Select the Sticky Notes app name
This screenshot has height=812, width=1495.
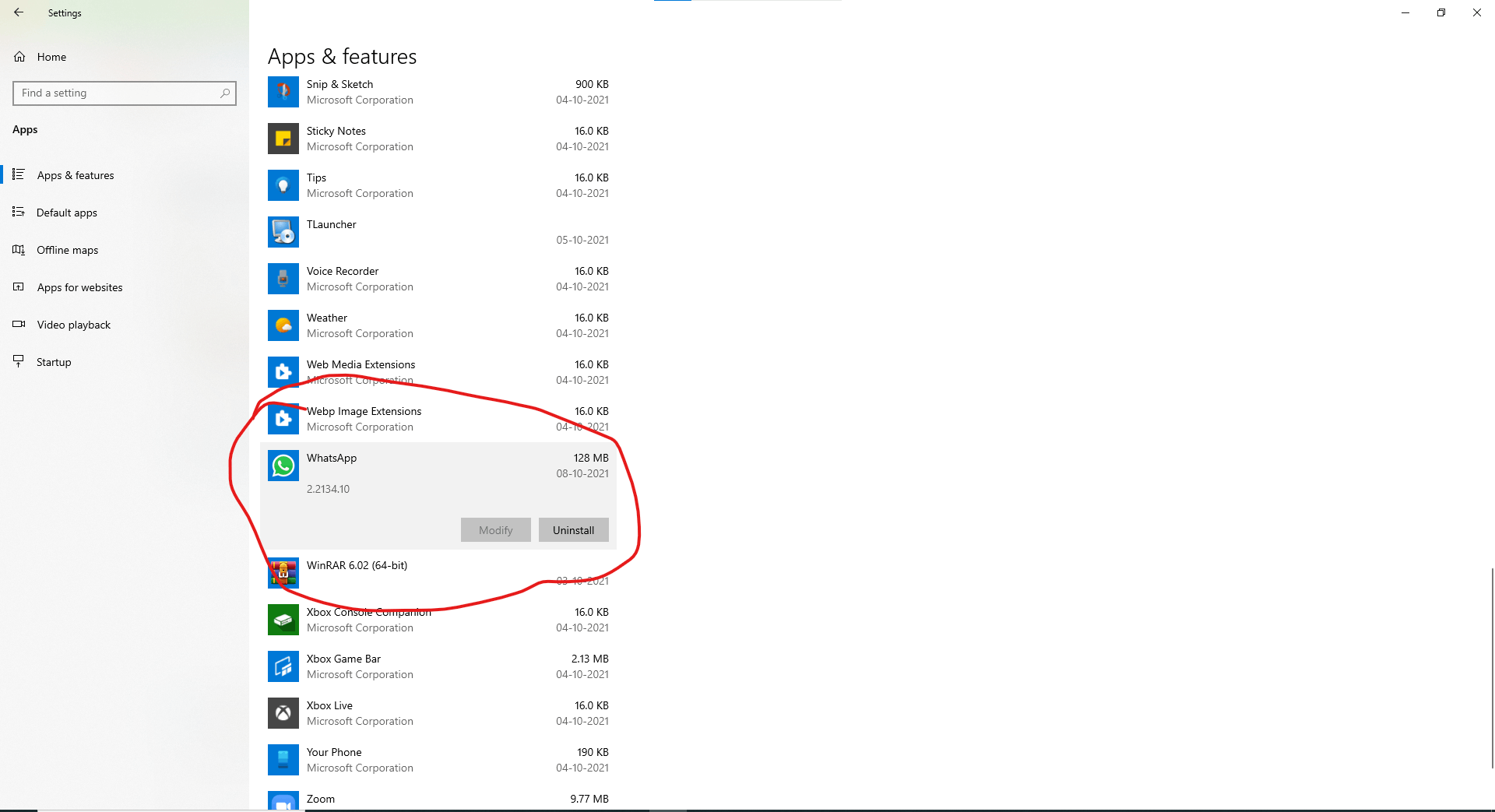336,131
